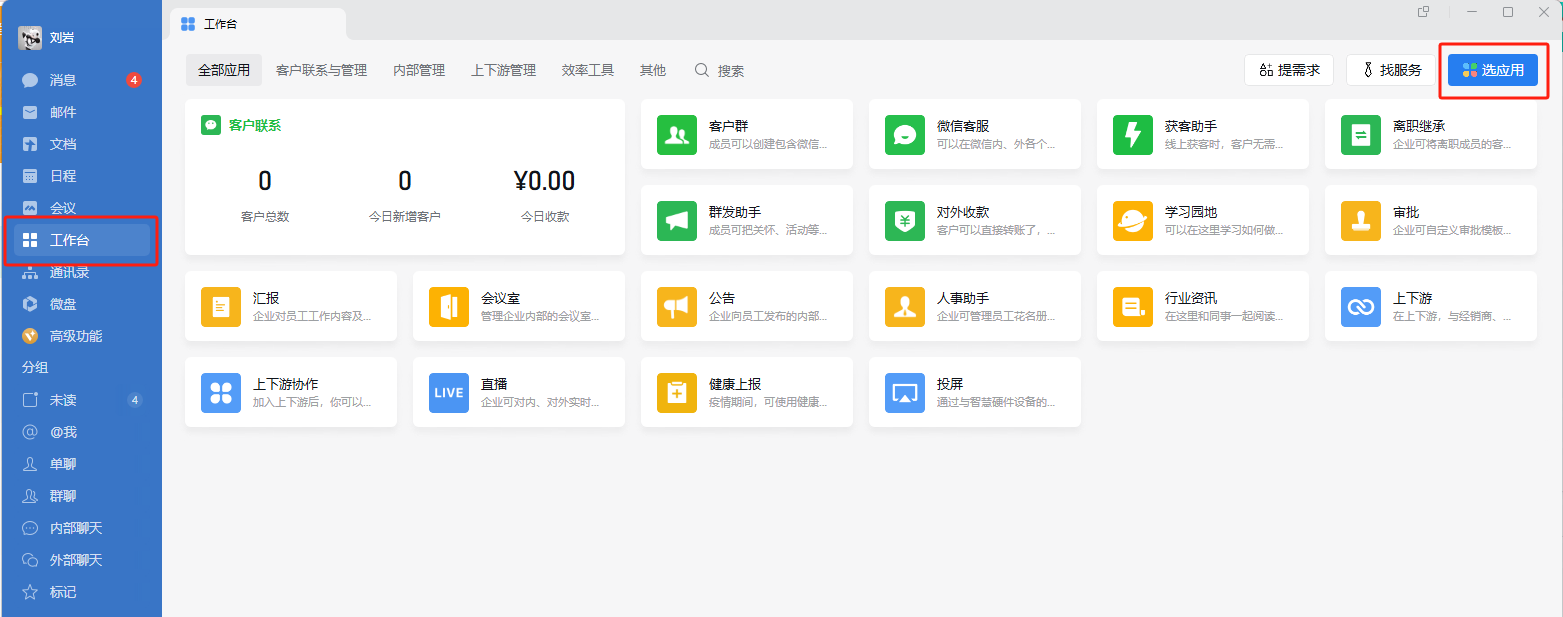Screen dimensions: 1563x617
Task: Click the blue 选应用 button
Action: coord(1493,70)
